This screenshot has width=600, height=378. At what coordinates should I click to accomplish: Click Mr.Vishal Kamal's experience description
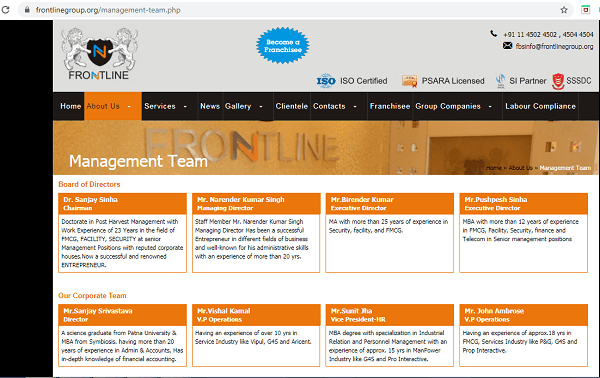253,337
